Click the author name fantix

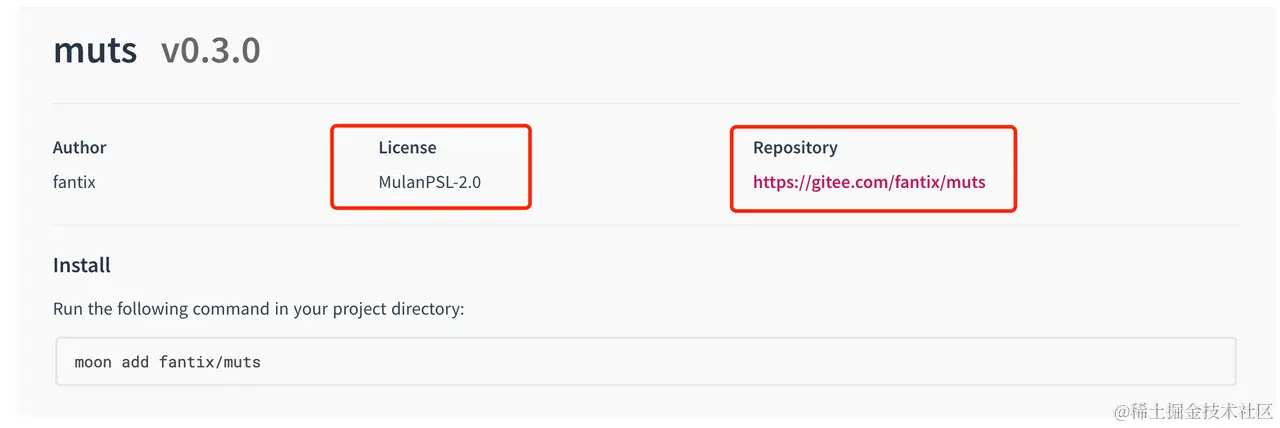(74, 182)
